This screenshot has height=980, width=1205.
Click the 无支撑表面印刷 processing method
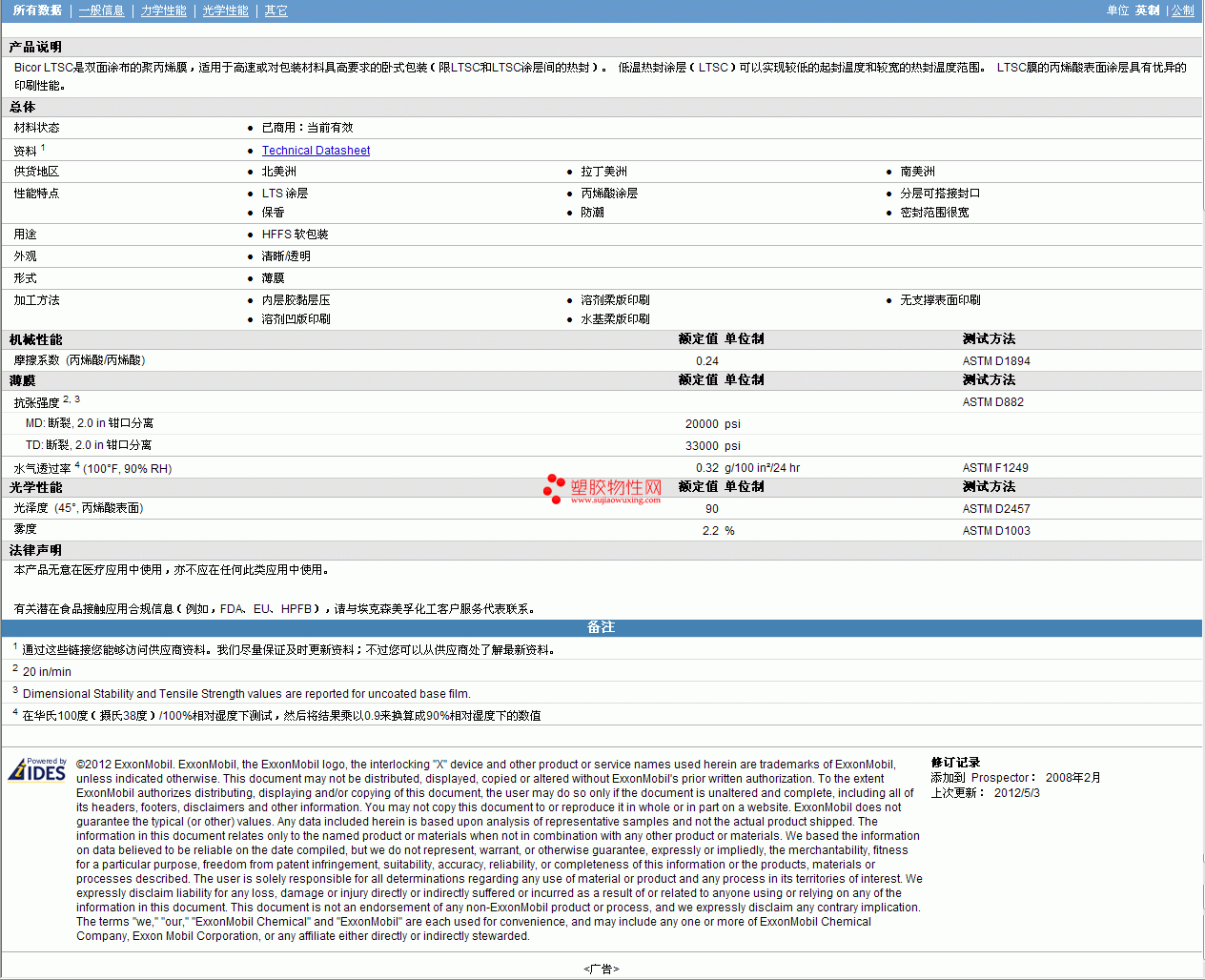940,300
